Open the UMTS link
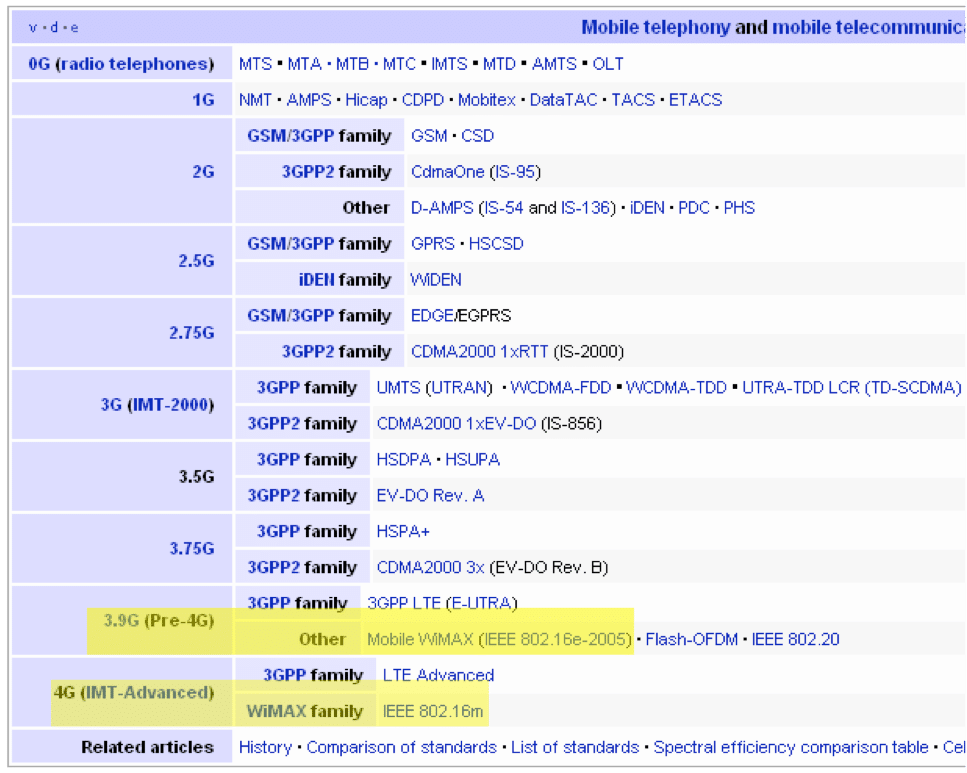 [398, 387]
